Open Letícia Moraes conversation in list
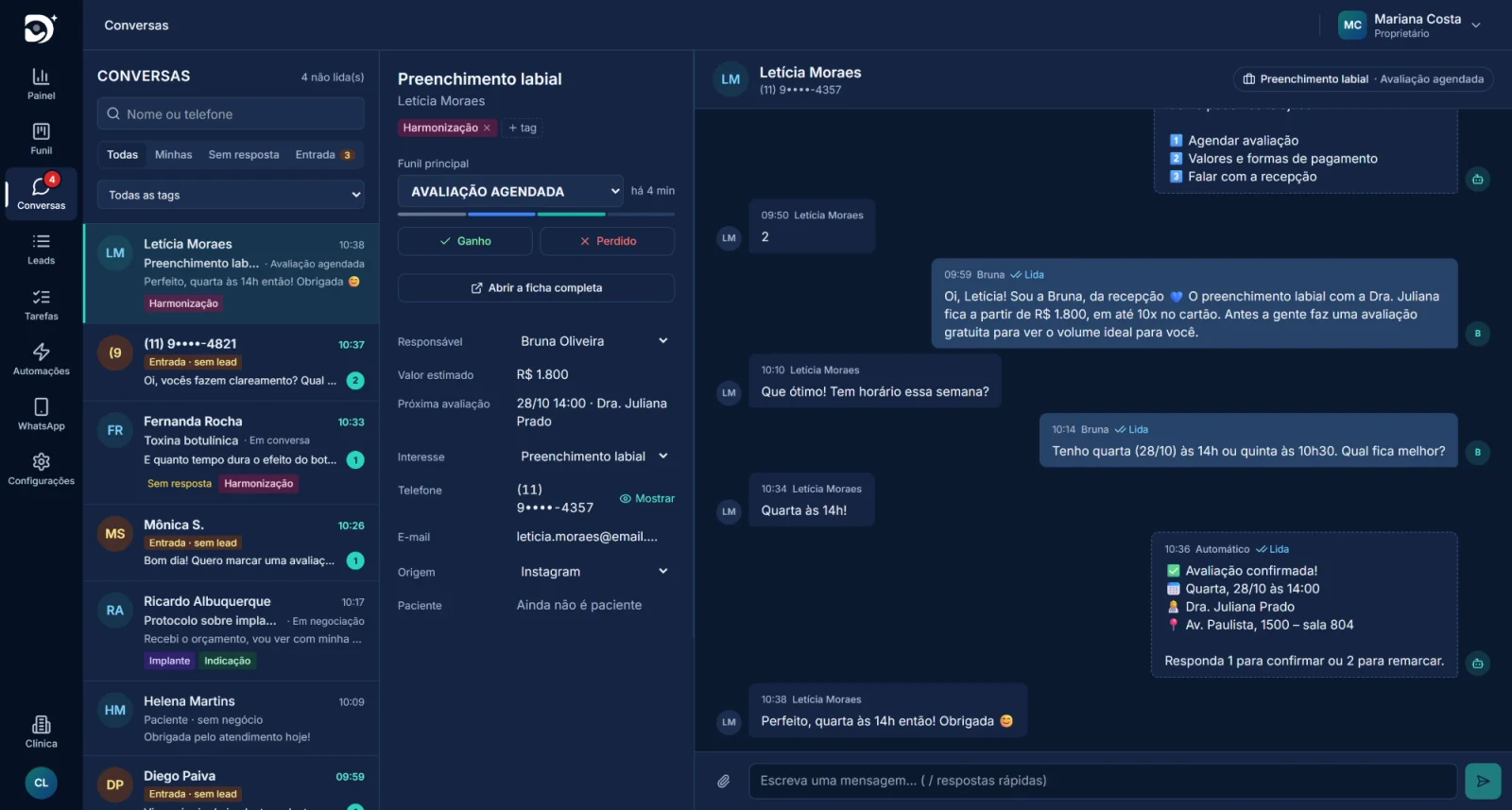Screen dimensions: 1512x810 [x=232, y=274]
